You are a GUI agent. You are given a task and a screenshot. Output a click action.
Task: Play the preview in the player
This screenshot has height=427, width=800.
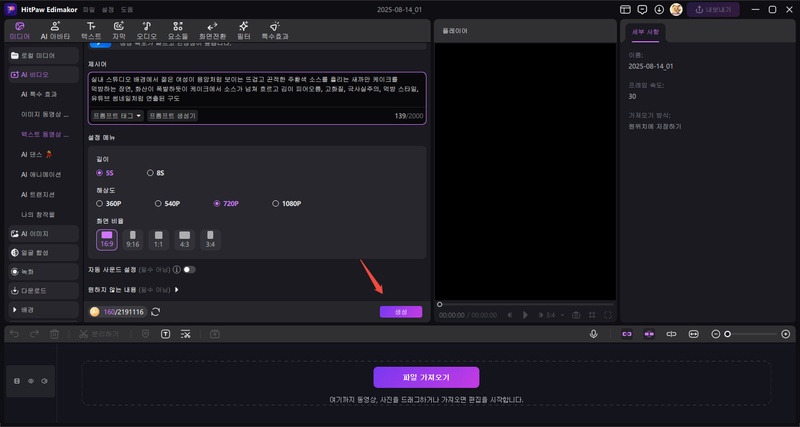[x=525, y=315]
